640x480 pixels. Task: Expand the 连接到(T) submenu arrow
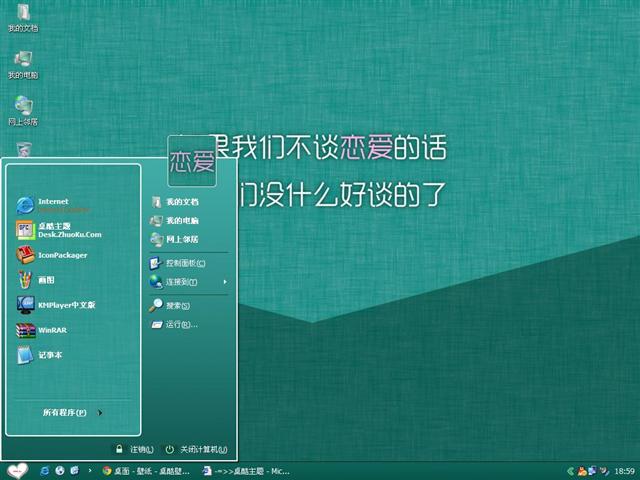225,282
